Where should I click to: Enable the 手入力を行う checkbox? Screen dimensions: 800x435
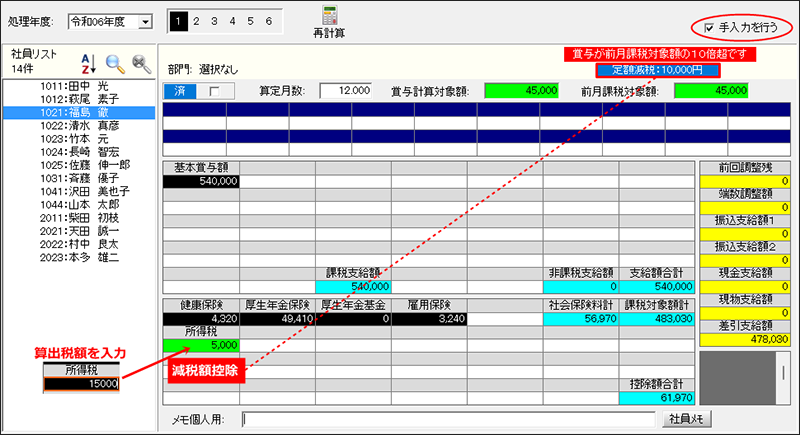click(x=709, y=28)
